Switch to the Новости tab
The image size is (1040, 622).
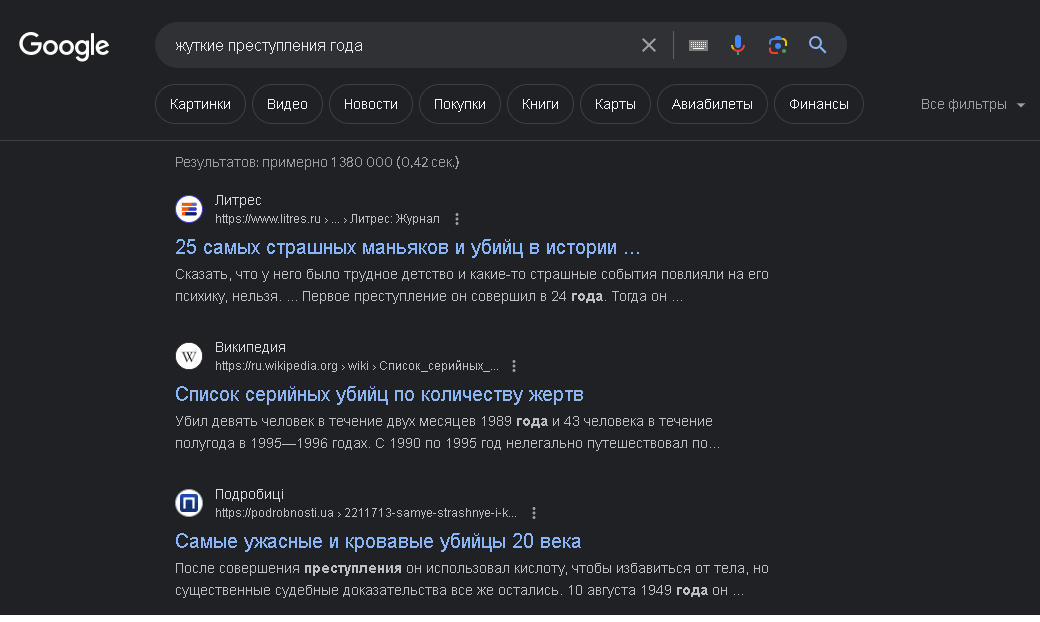click(x=370, y=104)
